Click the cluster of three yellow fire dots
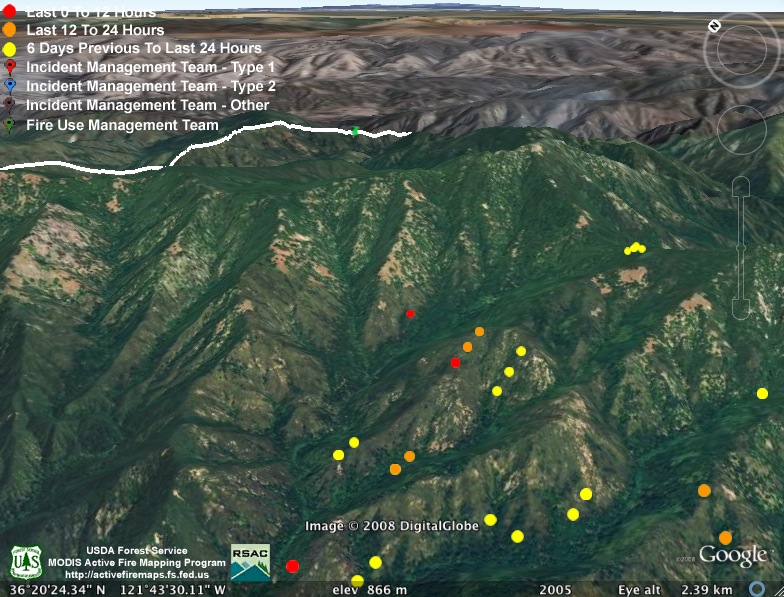This screenshot has height=597, width=784. 634,248
